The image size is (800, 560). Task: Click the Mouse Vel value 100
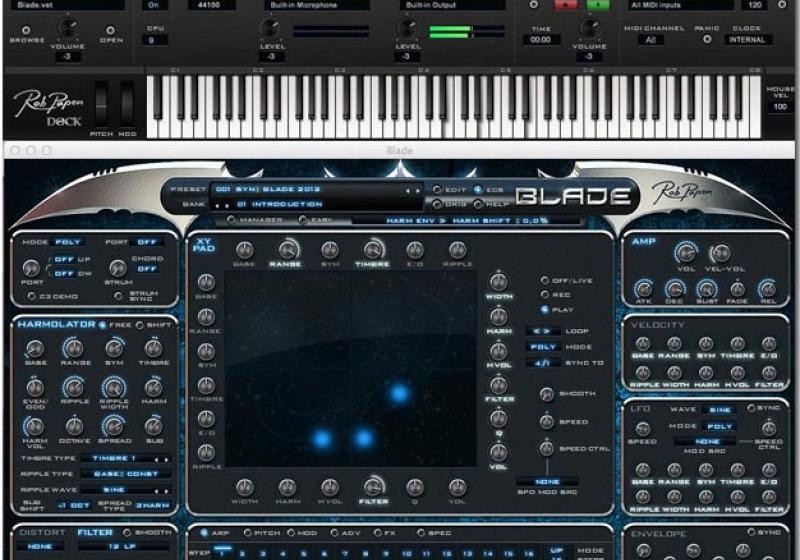pos(780,107)
